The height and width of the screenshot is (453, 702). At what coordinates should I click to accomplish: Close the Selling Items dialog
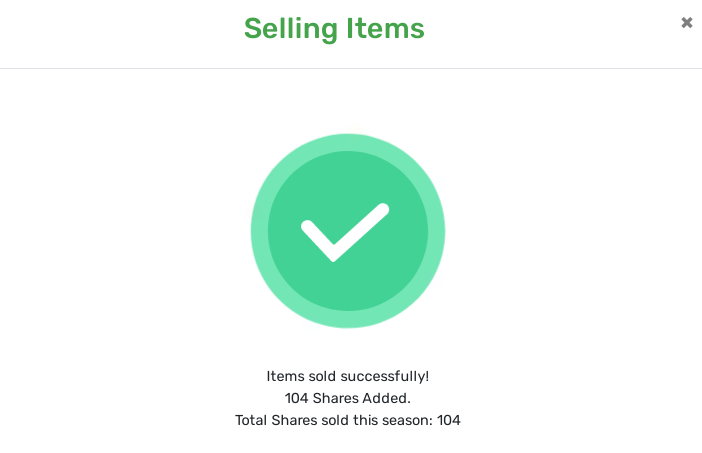point(687,22)
